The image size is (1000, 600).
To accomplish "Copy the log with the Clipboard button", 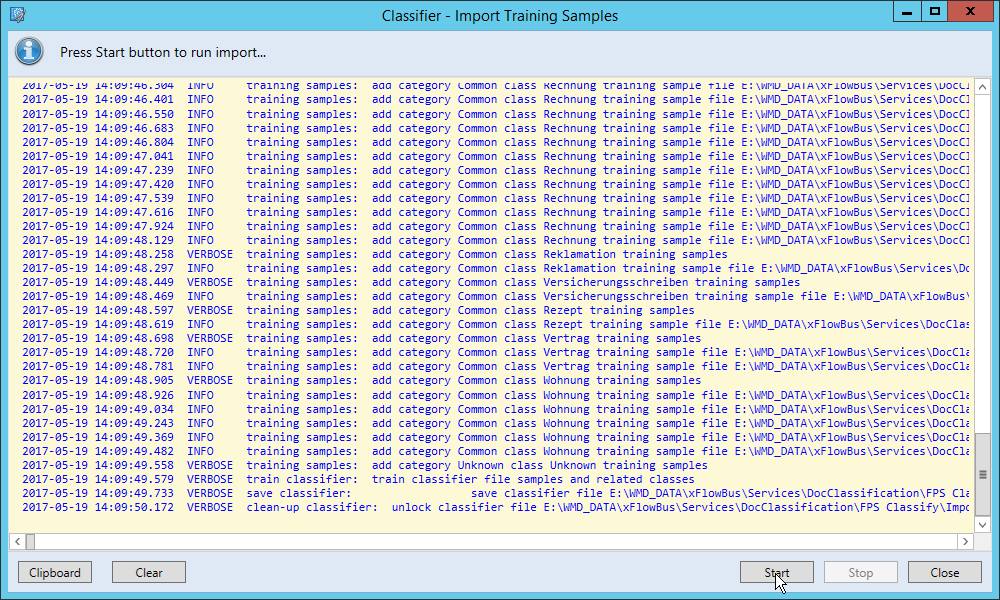I will pos(55,573).
